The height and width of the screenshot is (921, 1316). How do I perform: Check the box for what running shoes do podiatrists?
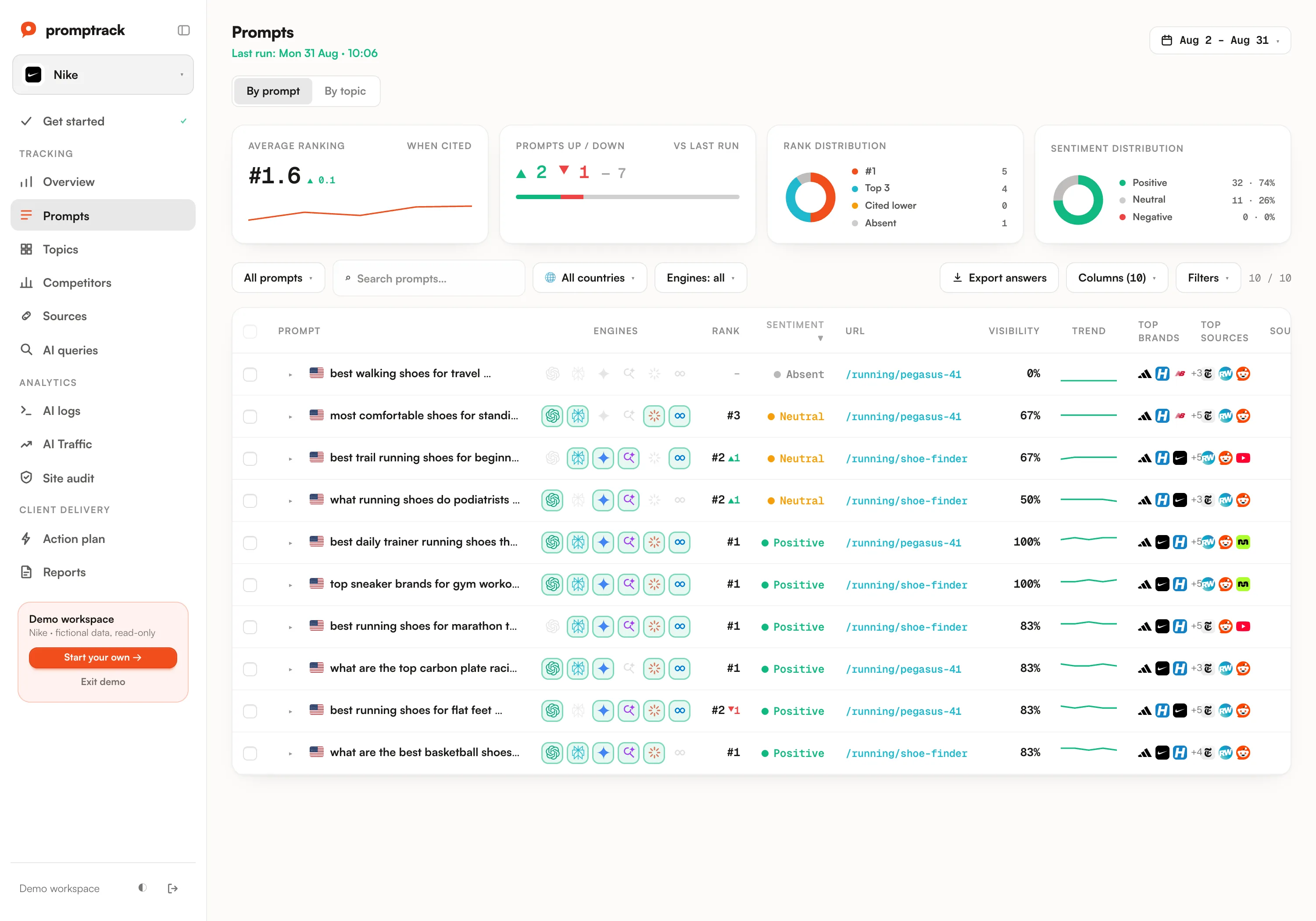pyautogui.click(x=250, y=501)
